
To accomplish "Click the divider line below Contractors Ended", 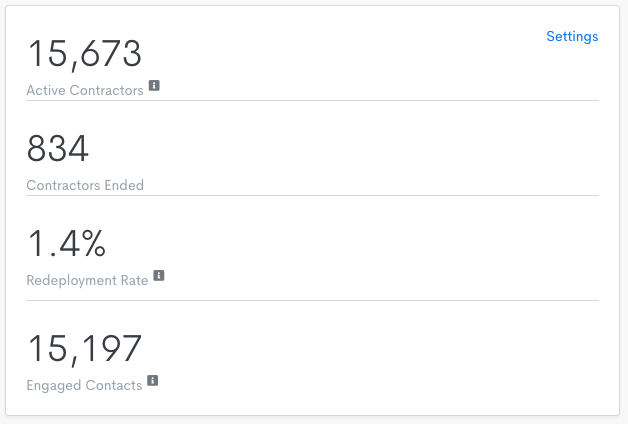I will (x=312, y=195).
